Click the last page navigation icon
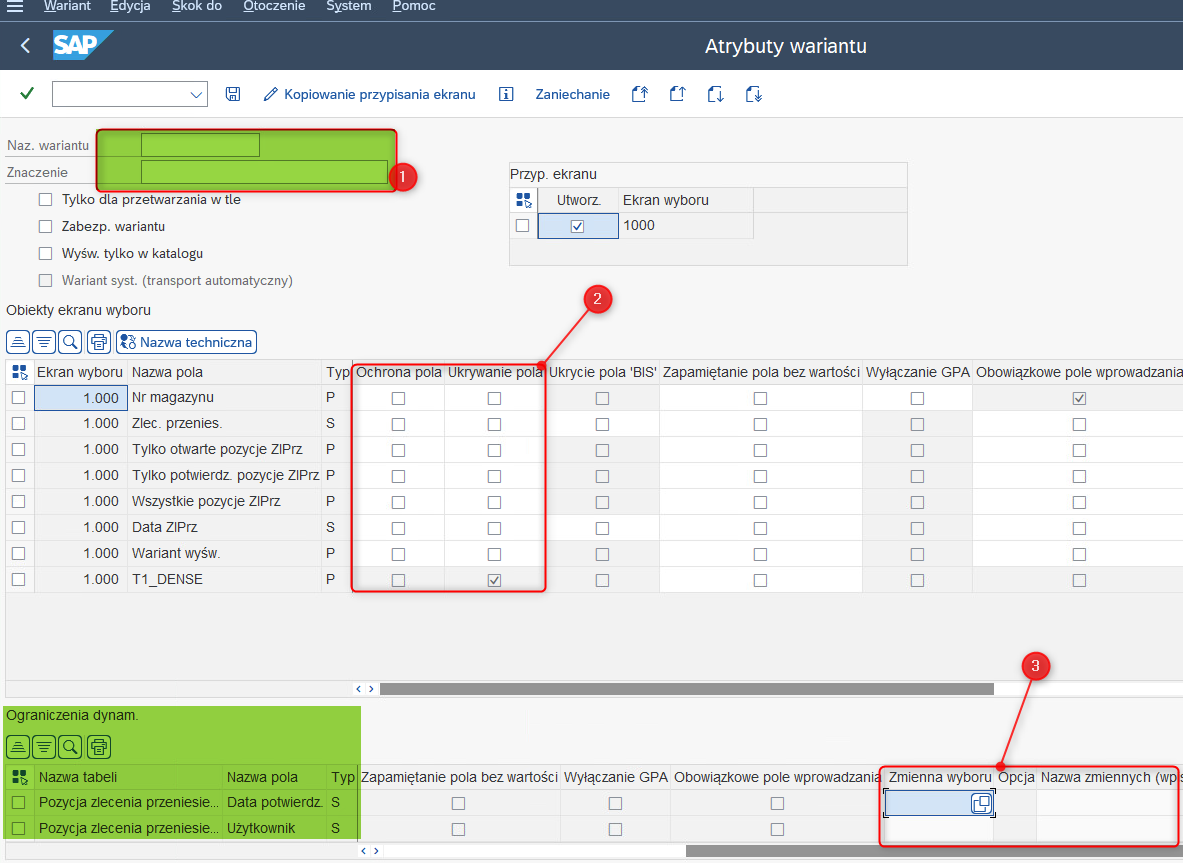 [754, 94]
